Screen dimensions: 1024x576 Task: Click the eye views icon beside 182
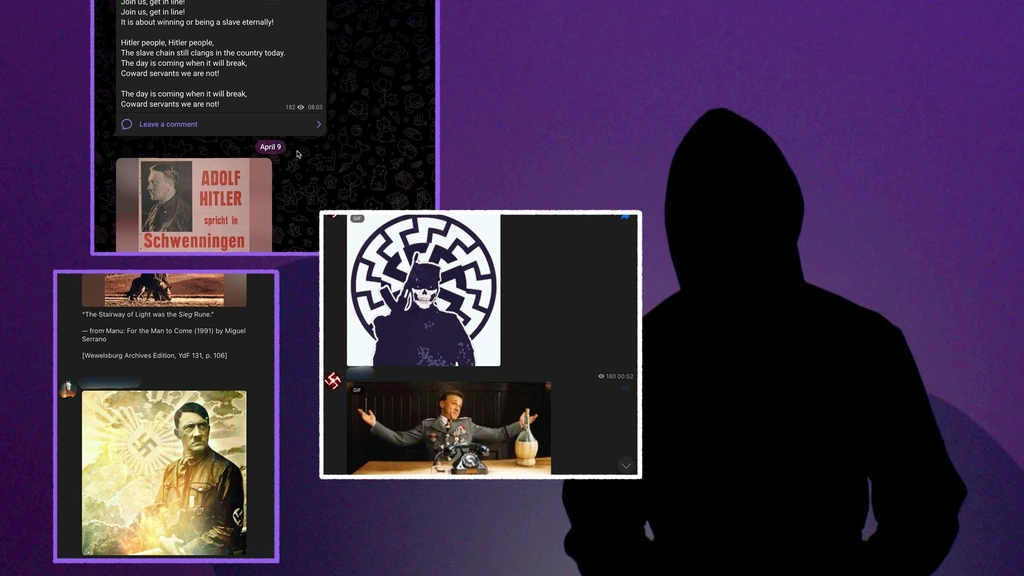click(301, 107)
